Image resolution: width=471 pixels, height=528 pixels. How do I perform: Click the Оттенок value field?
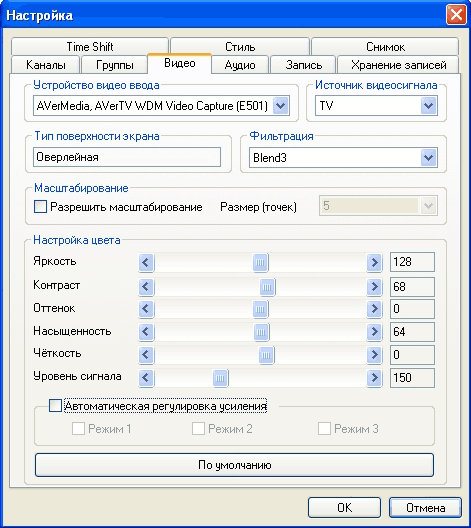pos(412,309)
